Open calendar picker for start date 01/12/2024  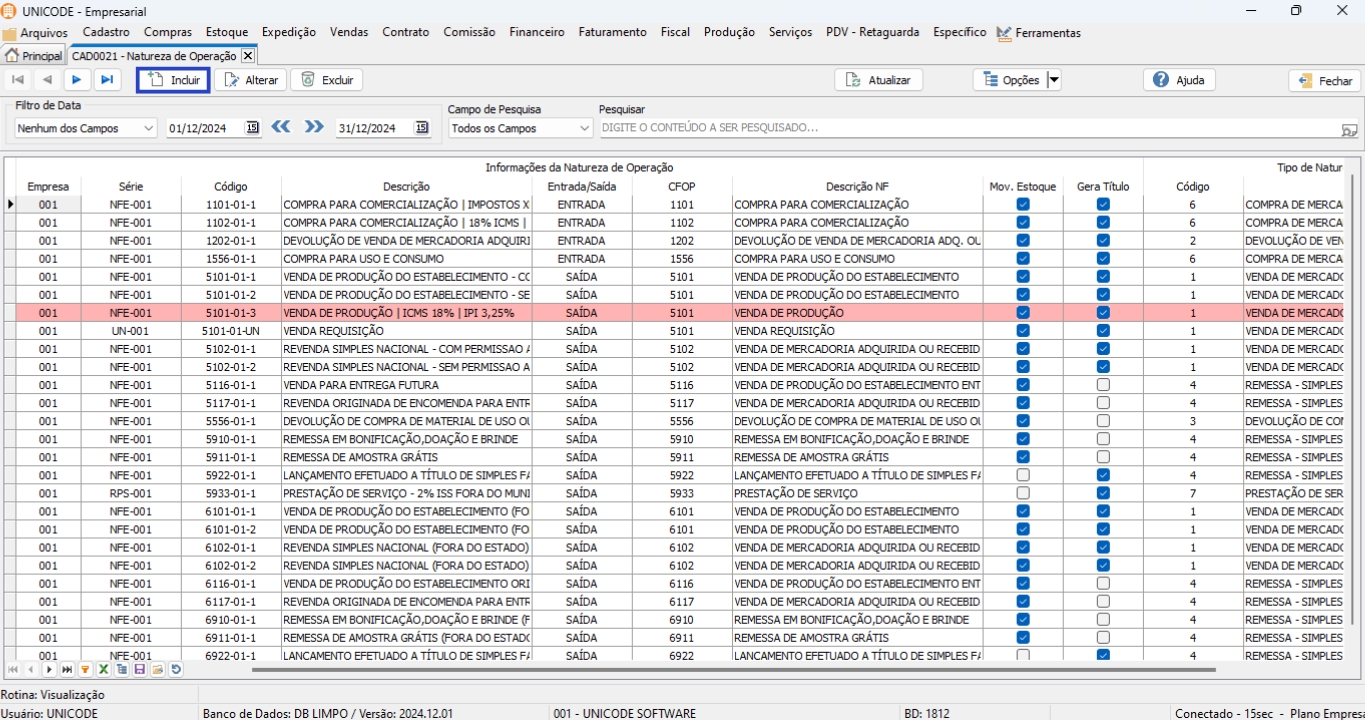click(x=252, y=128)
